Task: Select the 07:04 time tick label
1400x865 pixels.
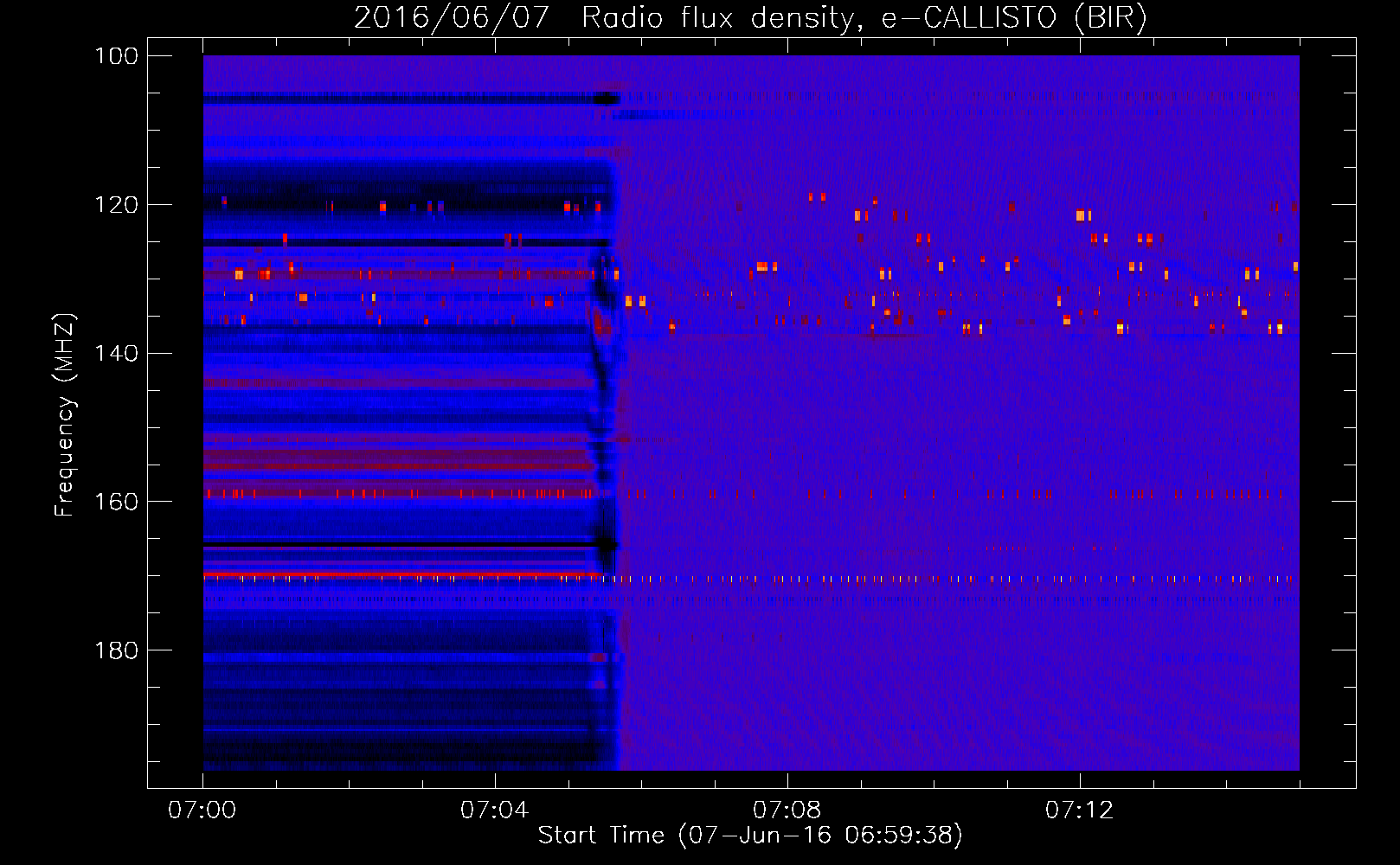Action: click(494, 811)
